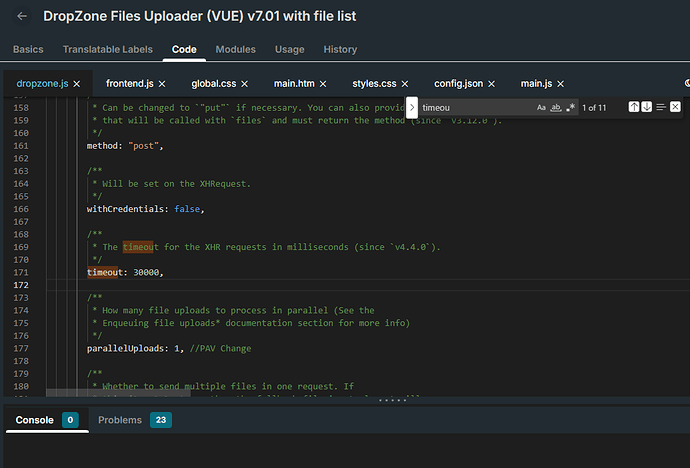Switch to the Modules tab
The width and height of the screenshot is (690, 468).
click(235, 49)
